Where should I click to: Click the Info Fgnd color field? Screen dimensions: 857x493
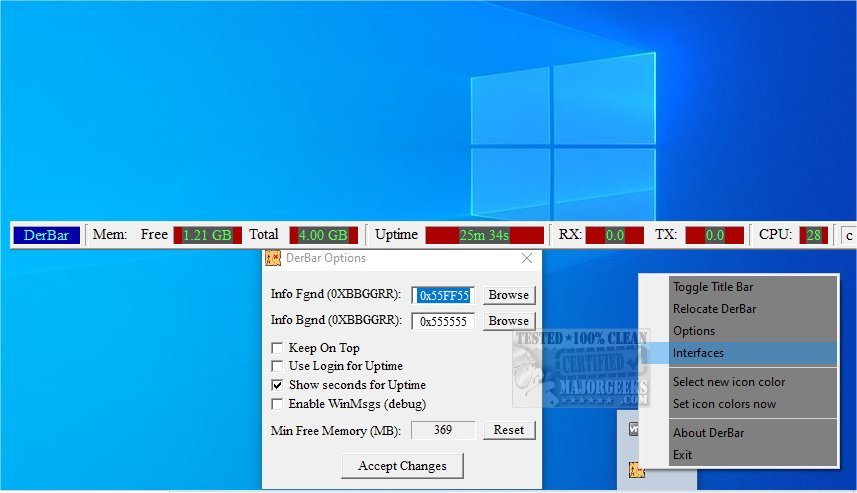point(443,296)
